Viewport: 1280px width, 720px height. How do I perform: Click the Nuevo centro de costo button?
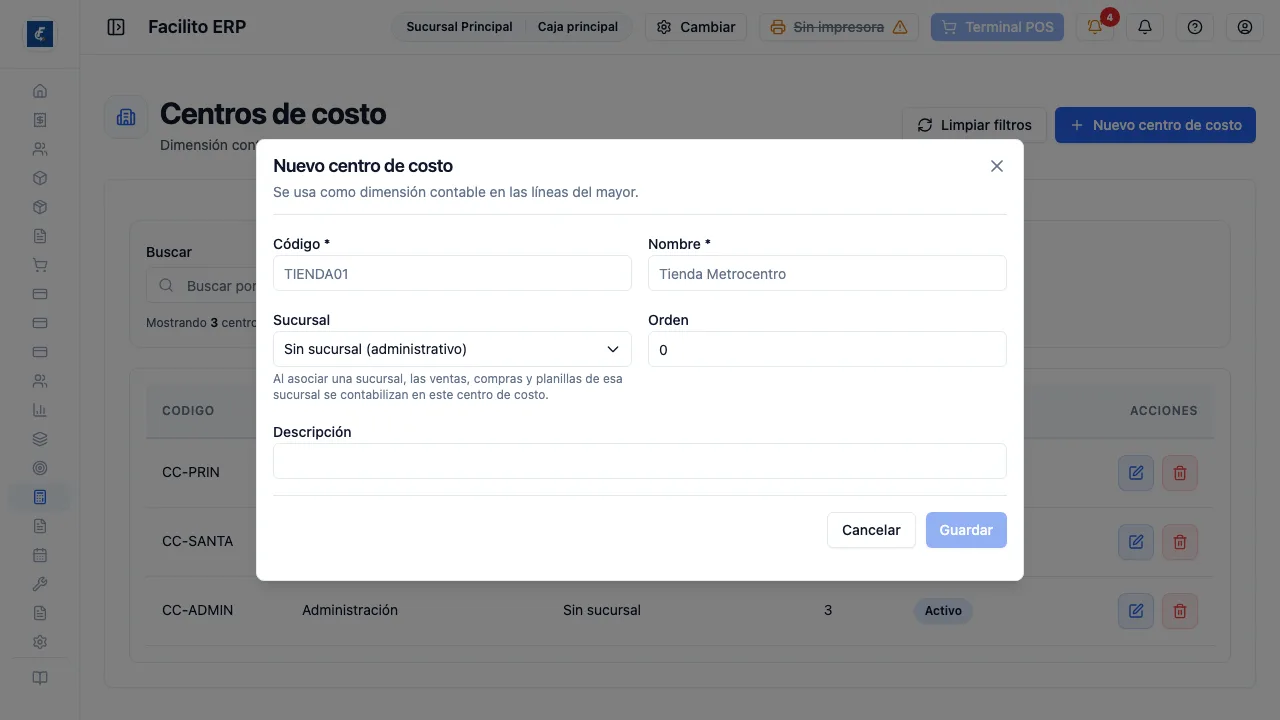click(x=1155, y=125)
